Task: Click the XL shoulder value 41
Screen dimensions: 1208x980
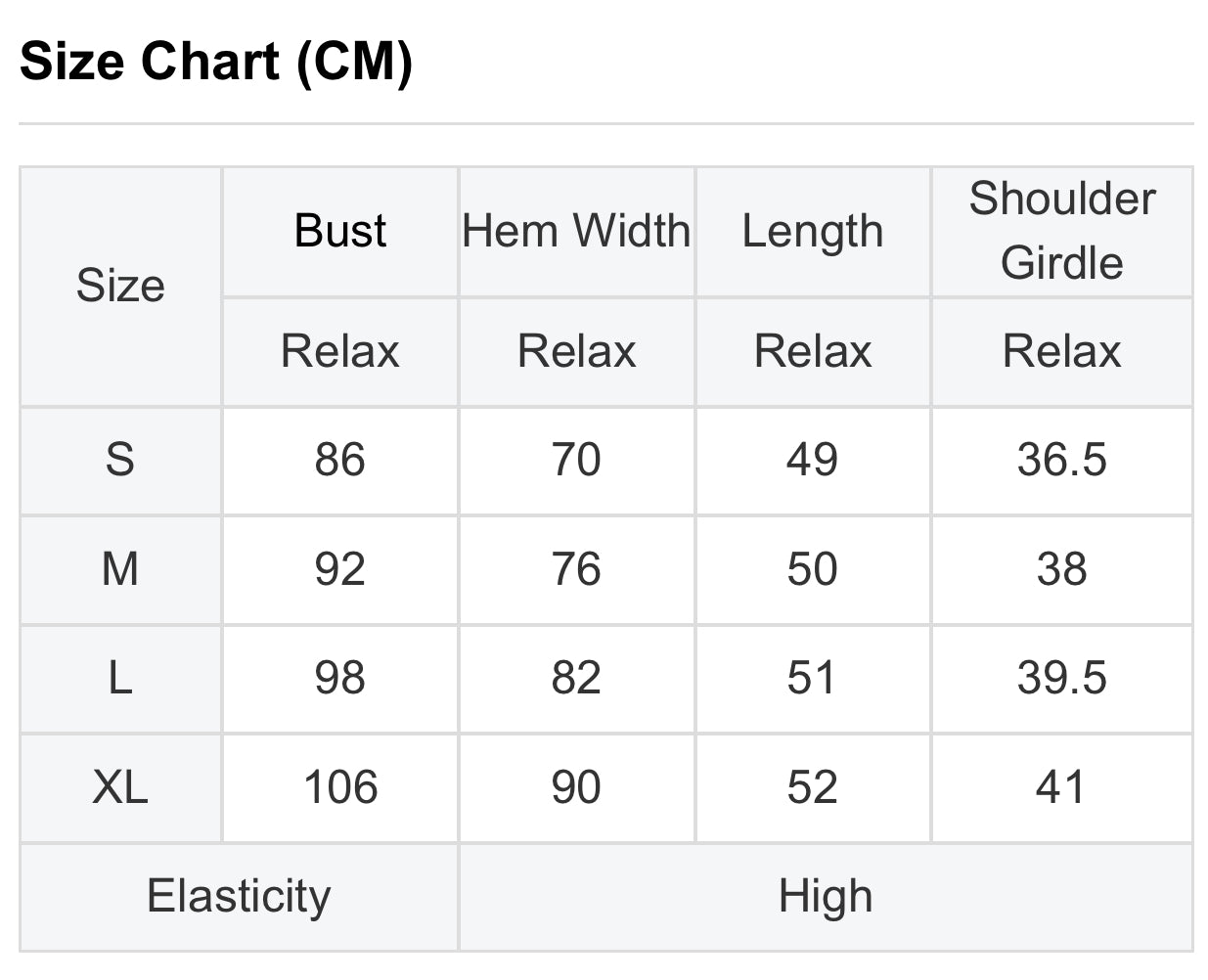Action: pyautogui.click(x=1061, y=787)
